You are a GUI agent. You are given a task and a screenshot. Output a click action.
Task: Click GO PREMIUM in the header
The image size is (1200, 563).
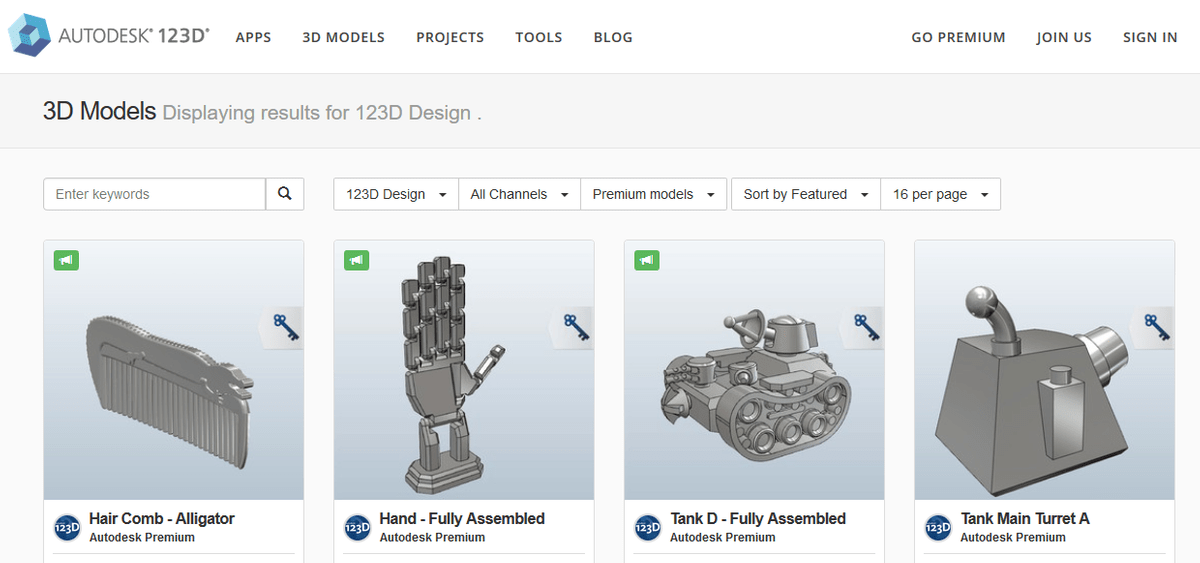(x=958, y=37)
